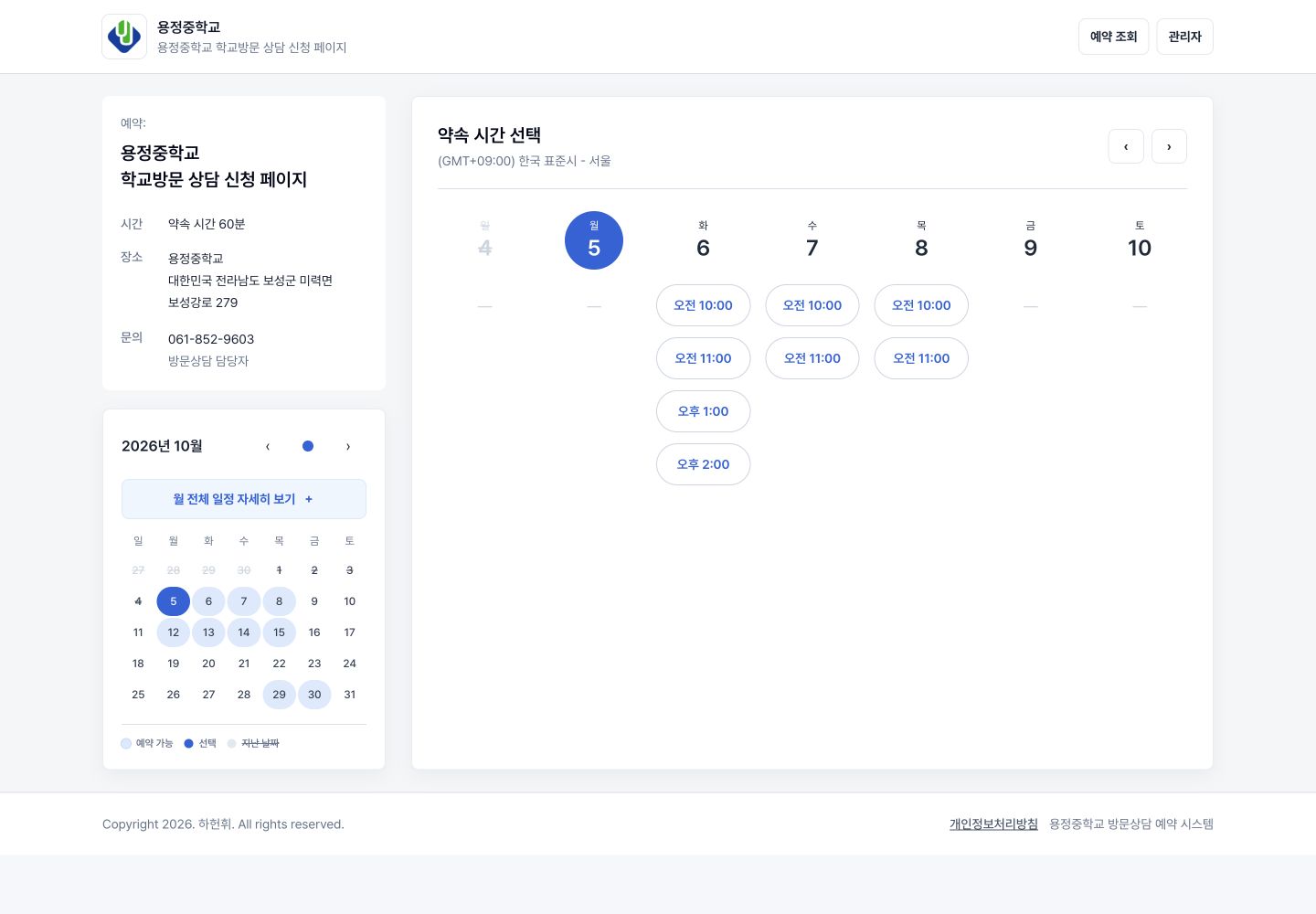Image resolution: width=1316 pixels, height=914 pixels.
Task: Pick October 7 in mini calendar
Action: pyautogui.click(x=244, y=601)
